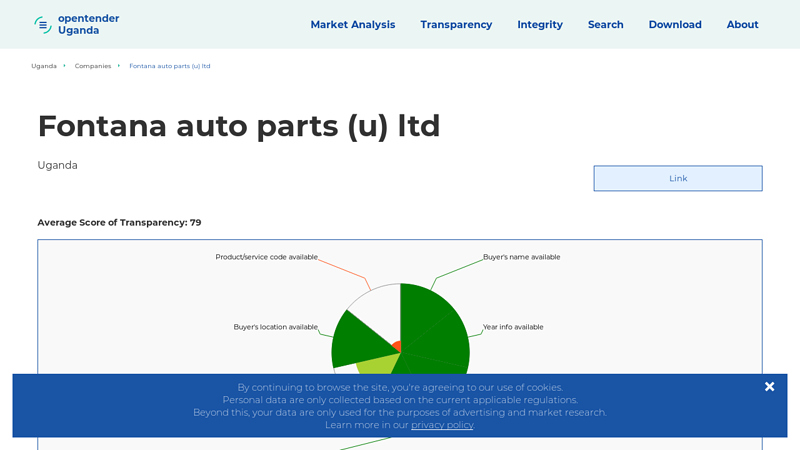Go to the Integrity section
Image resolution: width=800 pixels, height=450 pixels.
pos(540,24)
